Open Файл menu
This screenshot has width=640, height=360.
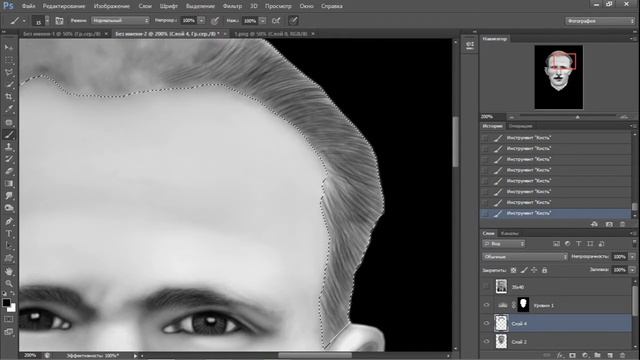tap(28, 6)
